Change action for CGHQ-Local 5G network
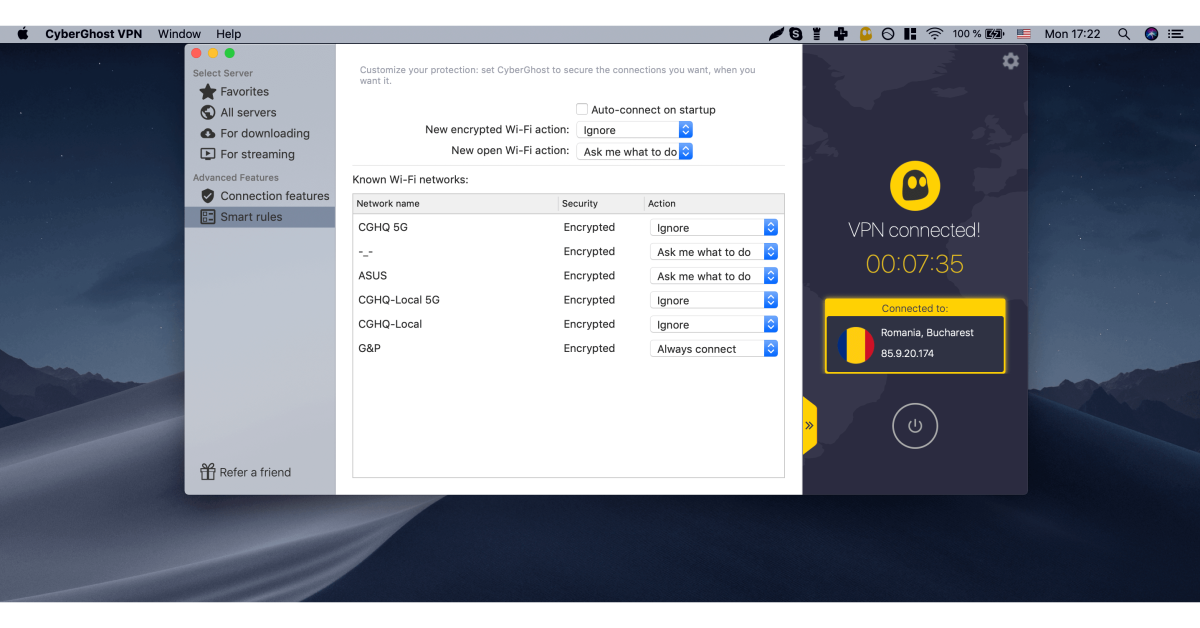1200x628 pixels. tap(714, 300)
